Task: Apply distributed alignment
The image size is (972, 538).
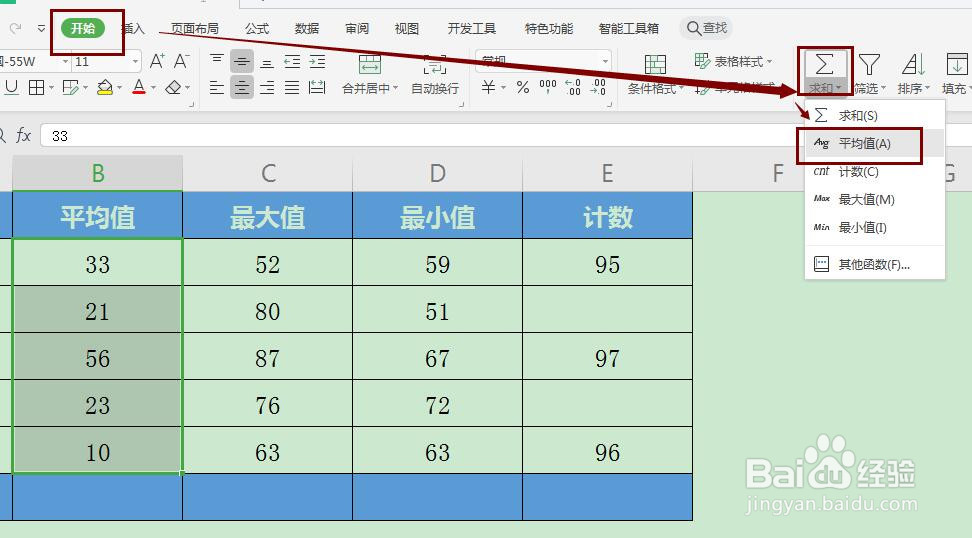Action: tap(317, 87)
